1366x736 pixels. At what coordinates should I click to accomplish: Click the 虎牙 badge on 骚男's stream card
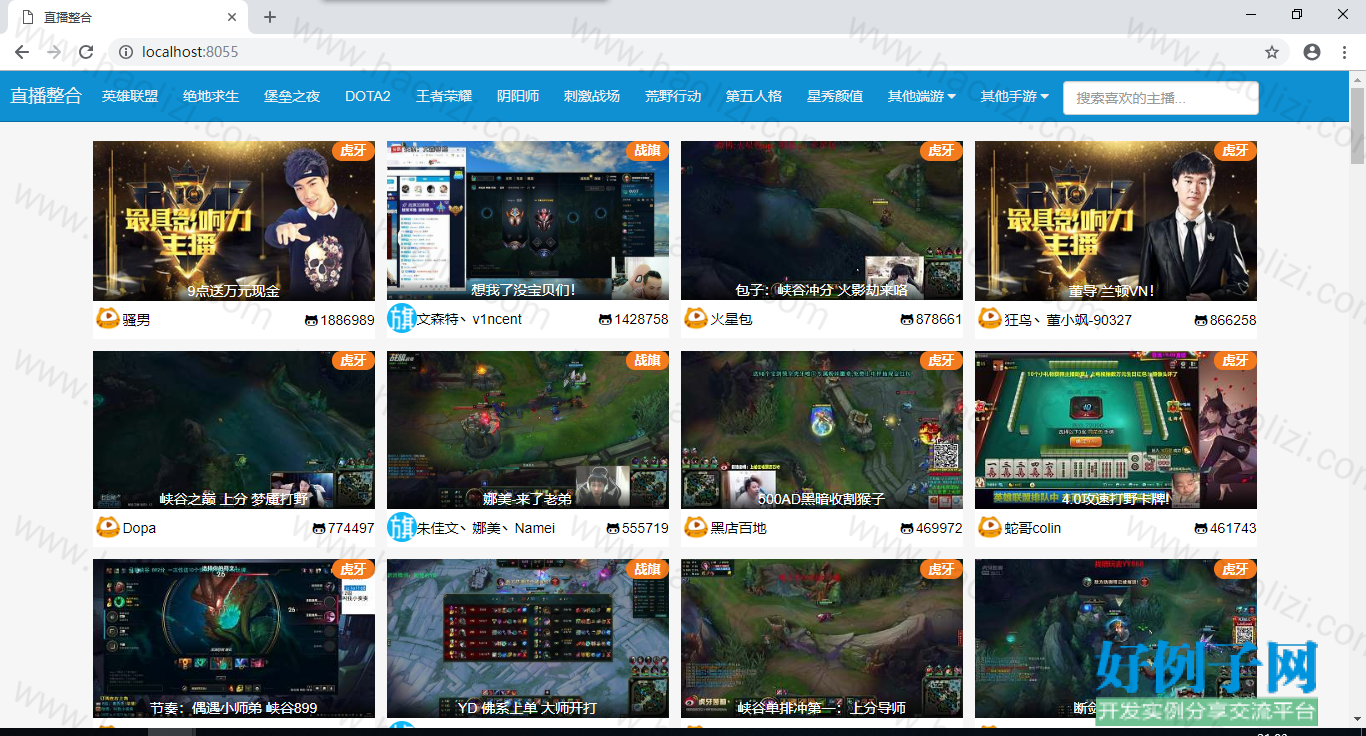point(354,151)
